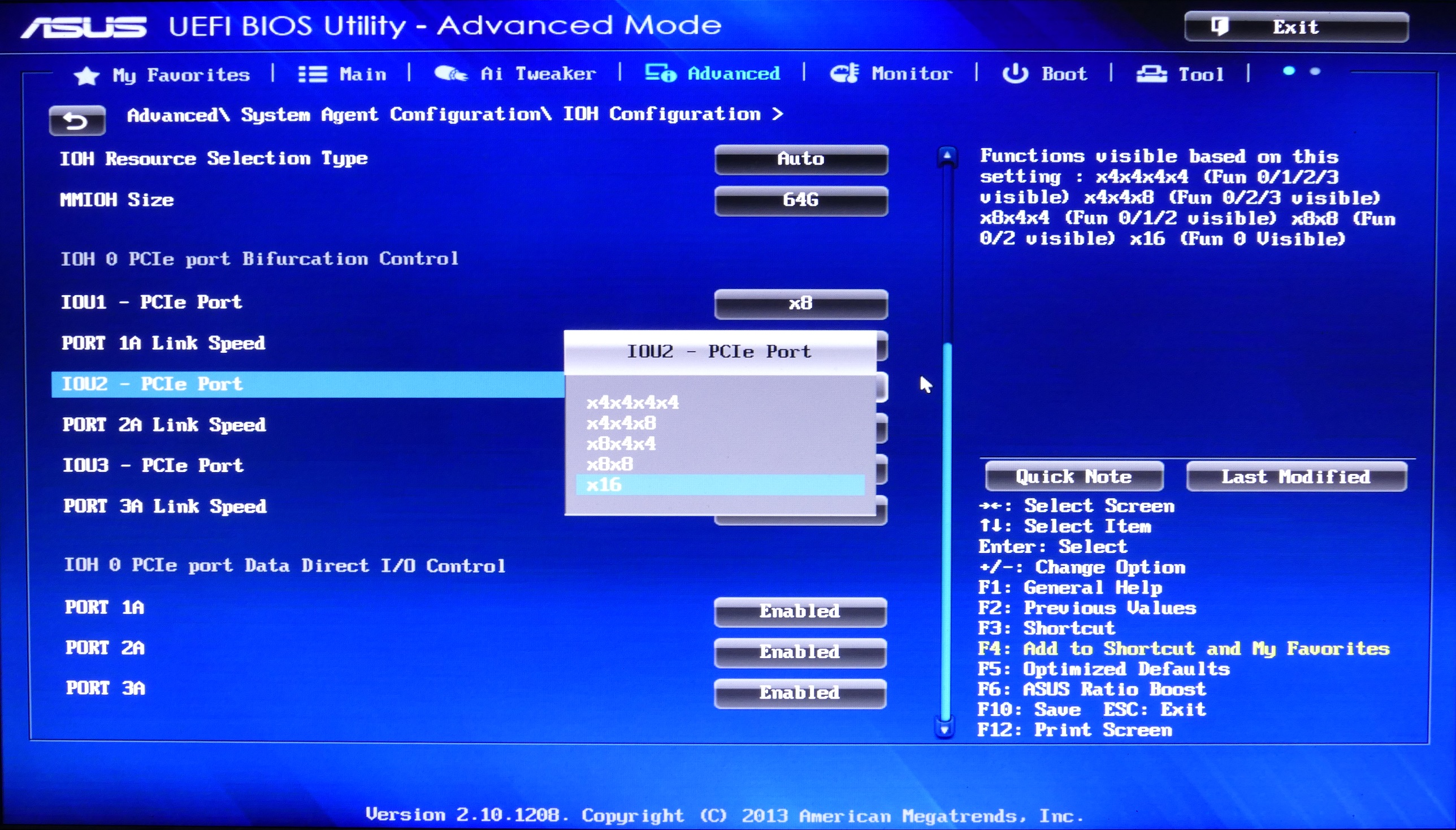Select IOH Resource Selection Type label
The width and height of the screenshot is (1456, 830).
(214, 158)
